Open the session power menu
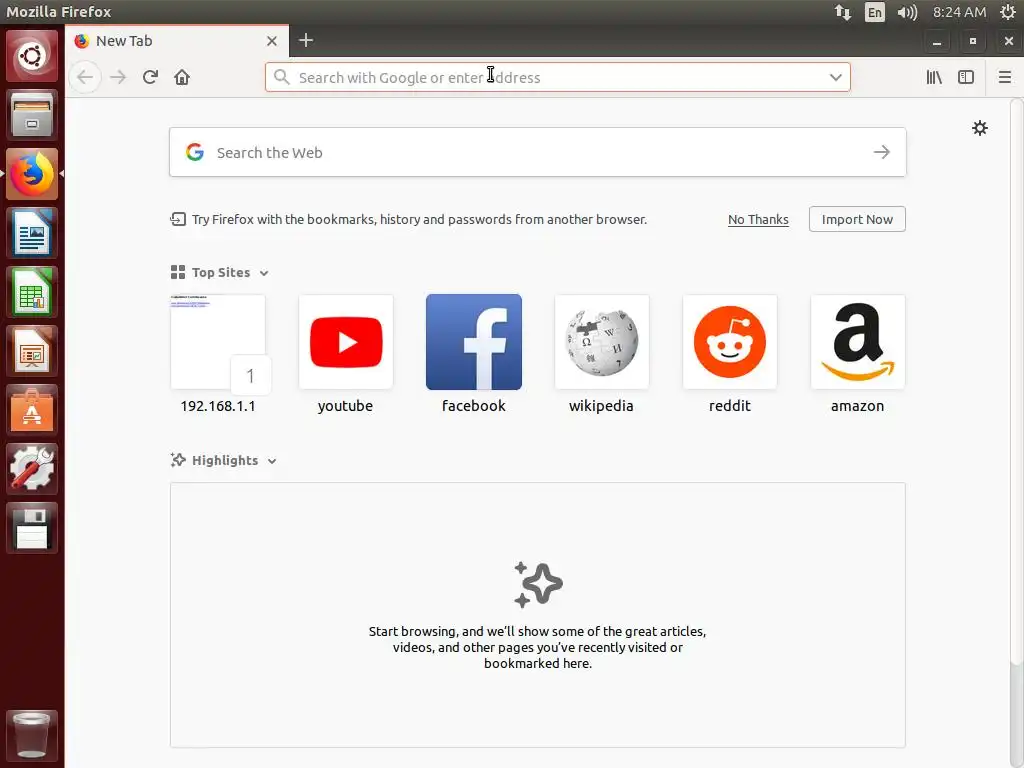 coord(1008,12)
